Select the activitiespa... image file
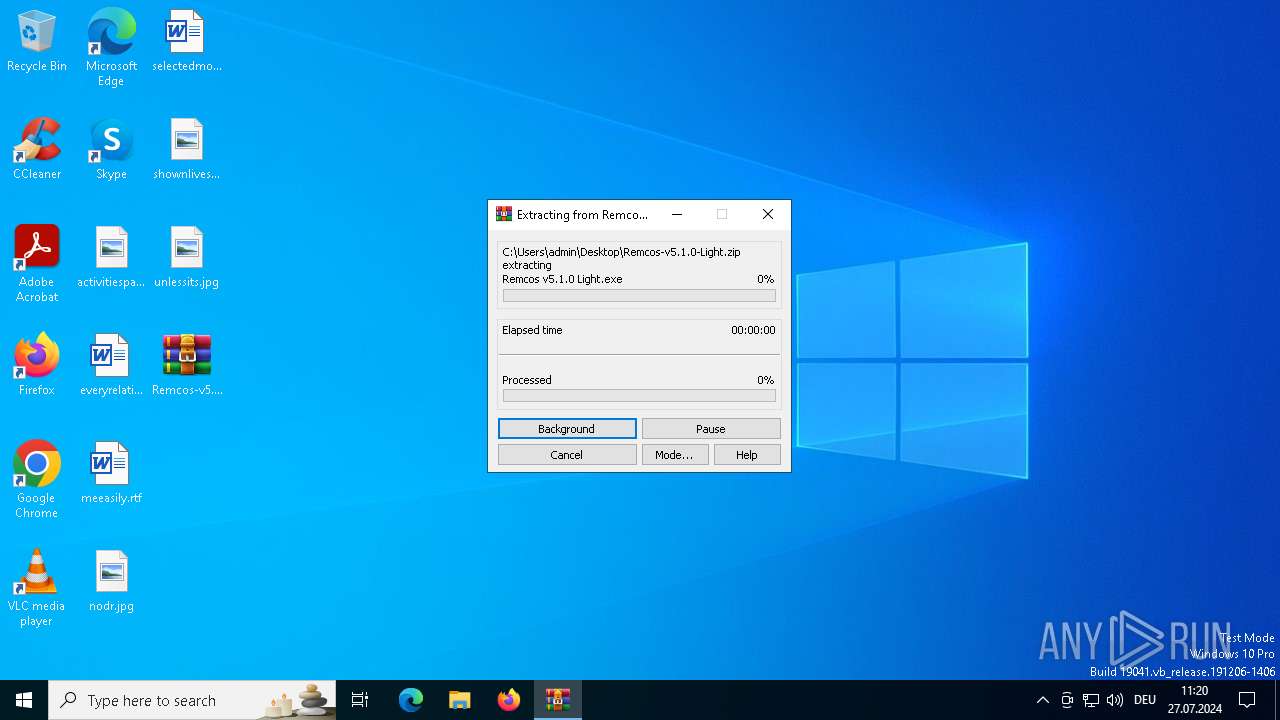This screenshot has width=1280, height=720. click(x=111, y=258)
